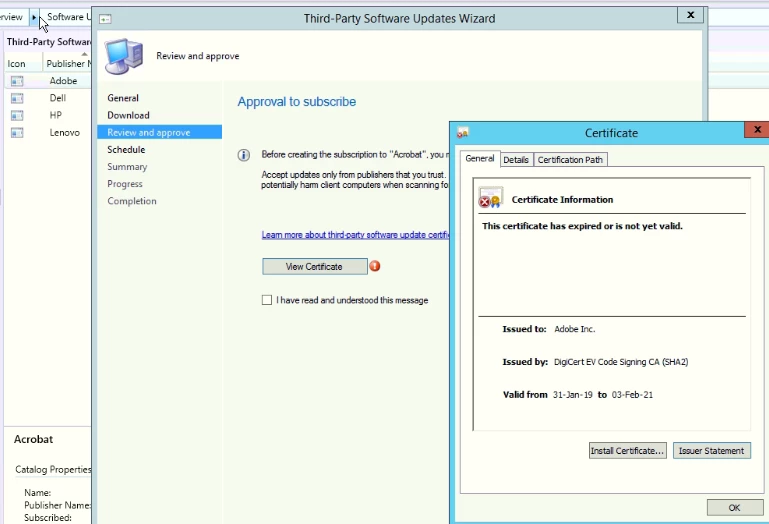Viewport: 769px width, 524px height.
Task: Check 'I have read and understood this message'
Action: (267, 300)
